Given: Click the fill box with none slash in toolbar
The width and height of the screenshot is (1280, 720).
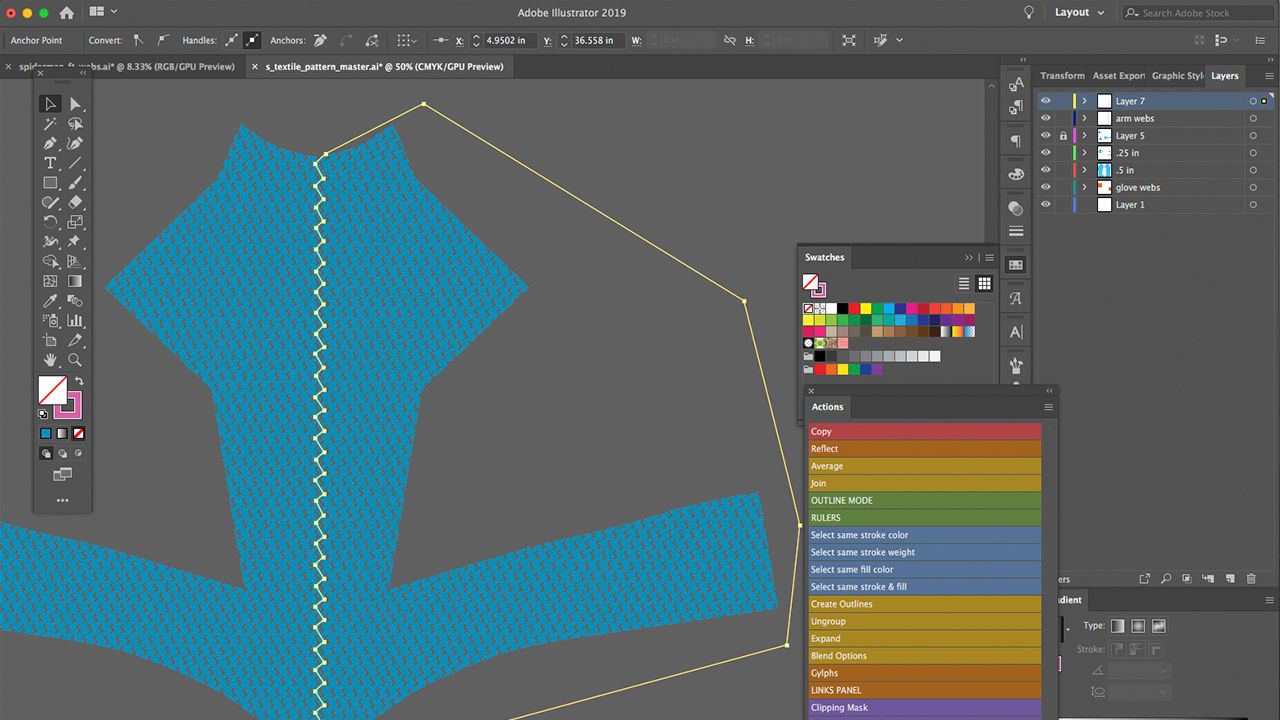Looking at the screenshot, I should (x=52, y=390).
